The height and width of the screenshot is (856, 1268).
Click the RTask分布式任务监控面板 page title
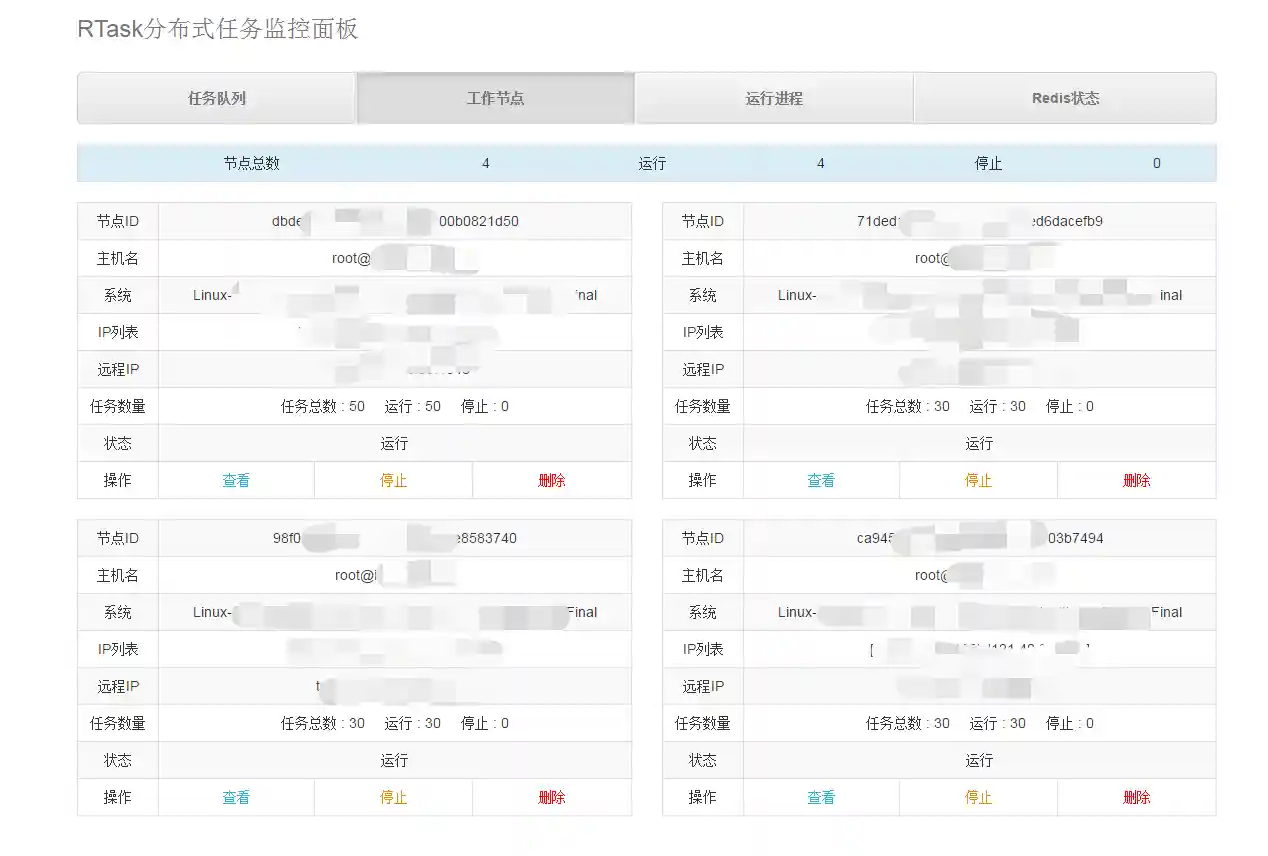pos(217,29)
